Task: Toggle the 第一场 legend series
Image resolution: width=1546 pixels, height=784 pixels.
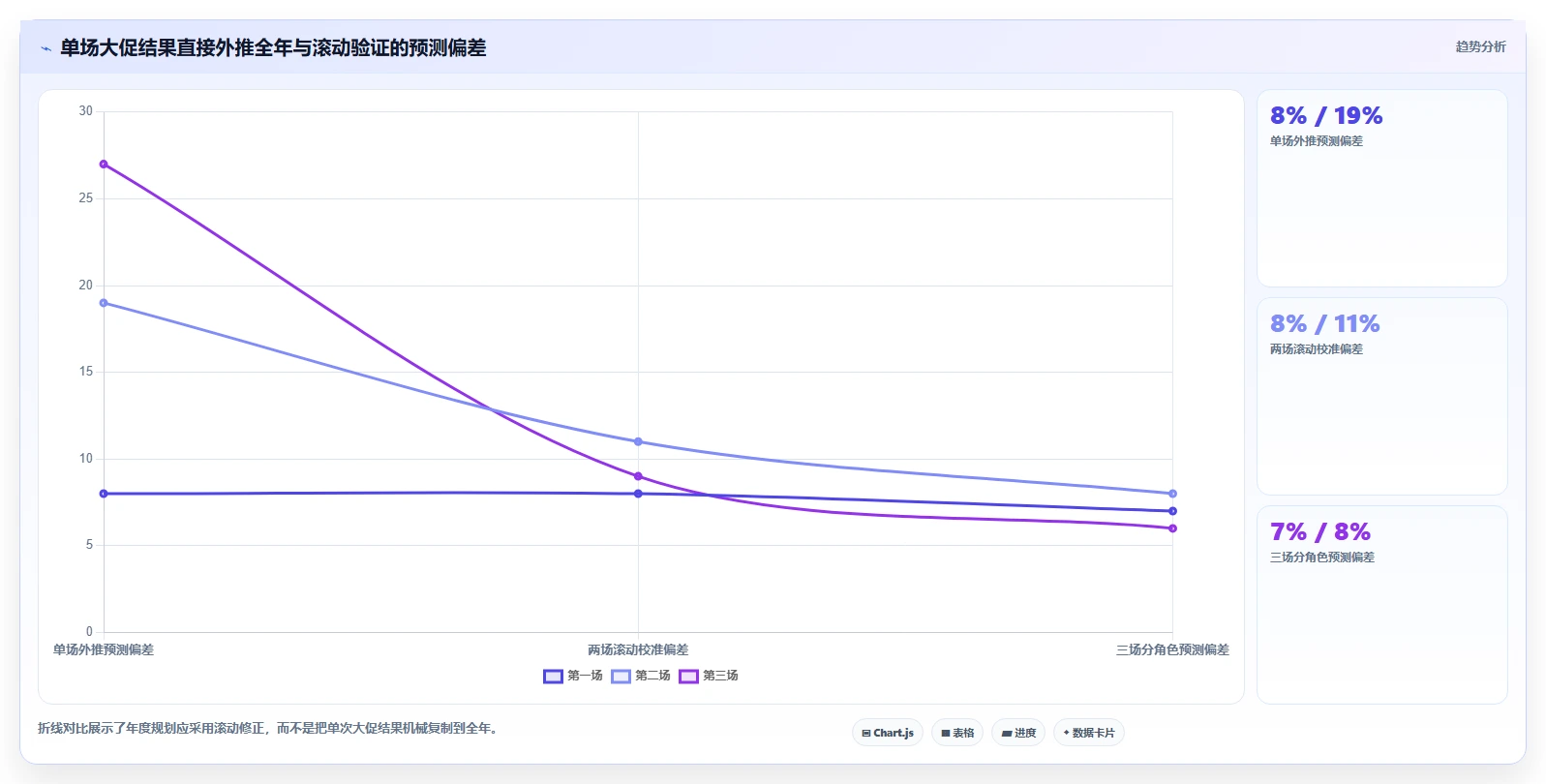Action: (573, 676)
